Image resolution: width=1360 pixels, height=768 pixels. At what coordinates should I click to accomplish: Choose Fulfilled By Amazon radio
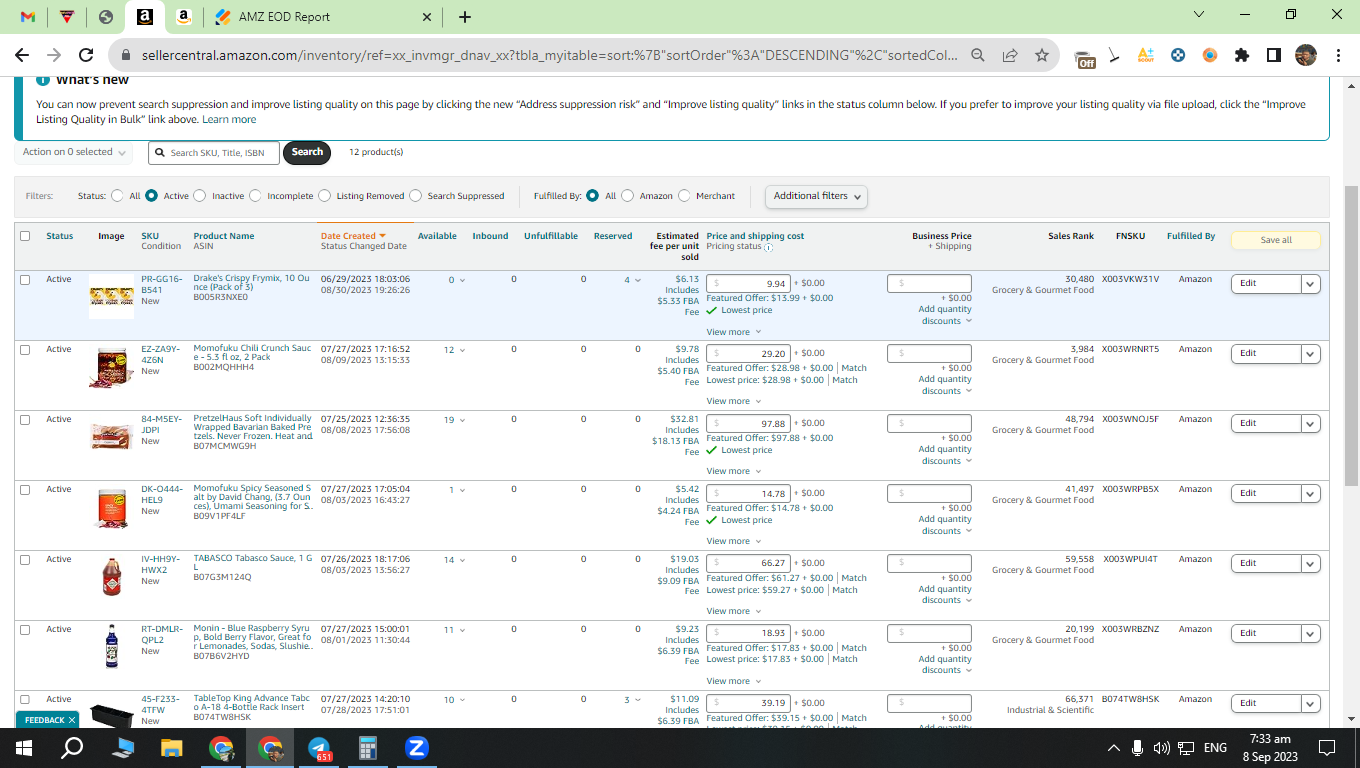point(627,196)
